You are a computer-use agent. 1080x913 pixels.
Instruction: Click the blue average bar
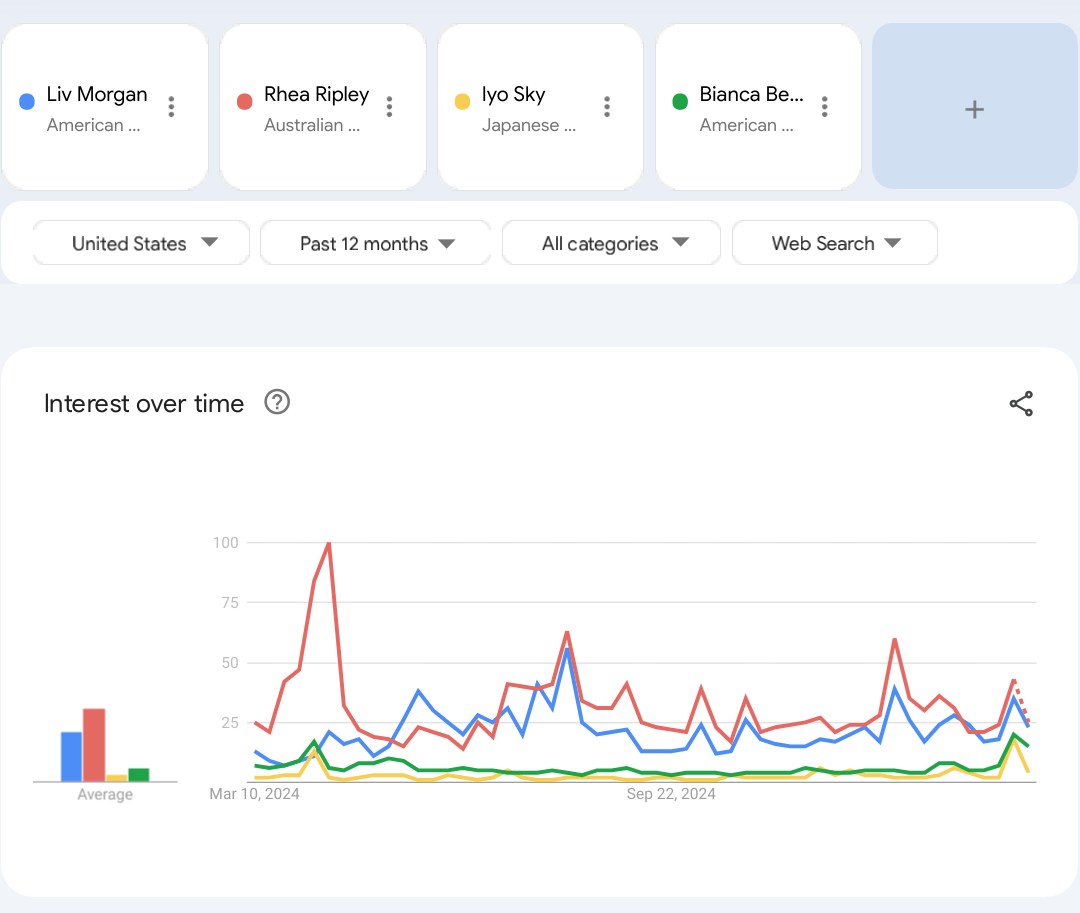pos(72,757)
